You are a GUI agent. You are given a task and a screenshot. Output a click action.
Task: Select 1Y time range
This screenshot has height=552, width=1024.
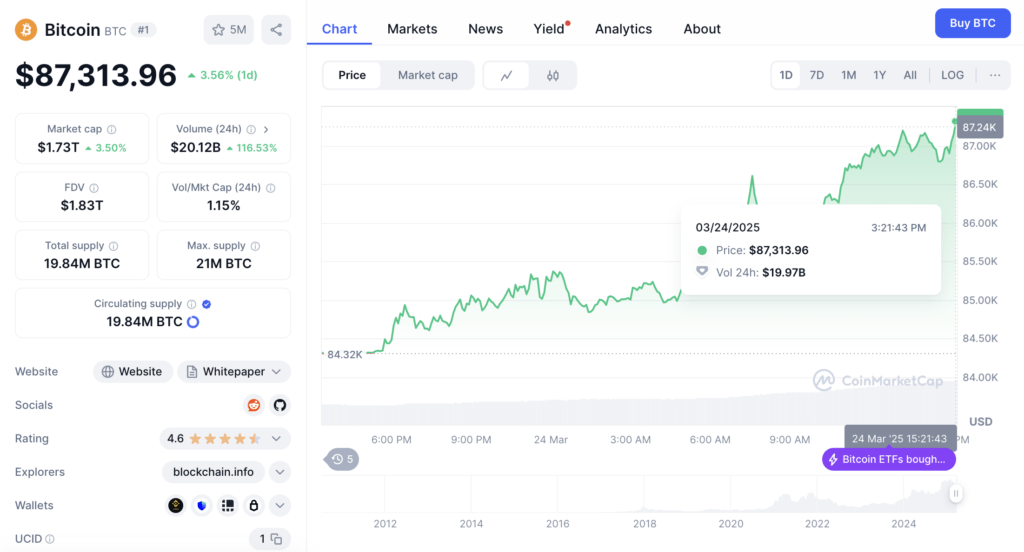880,75
